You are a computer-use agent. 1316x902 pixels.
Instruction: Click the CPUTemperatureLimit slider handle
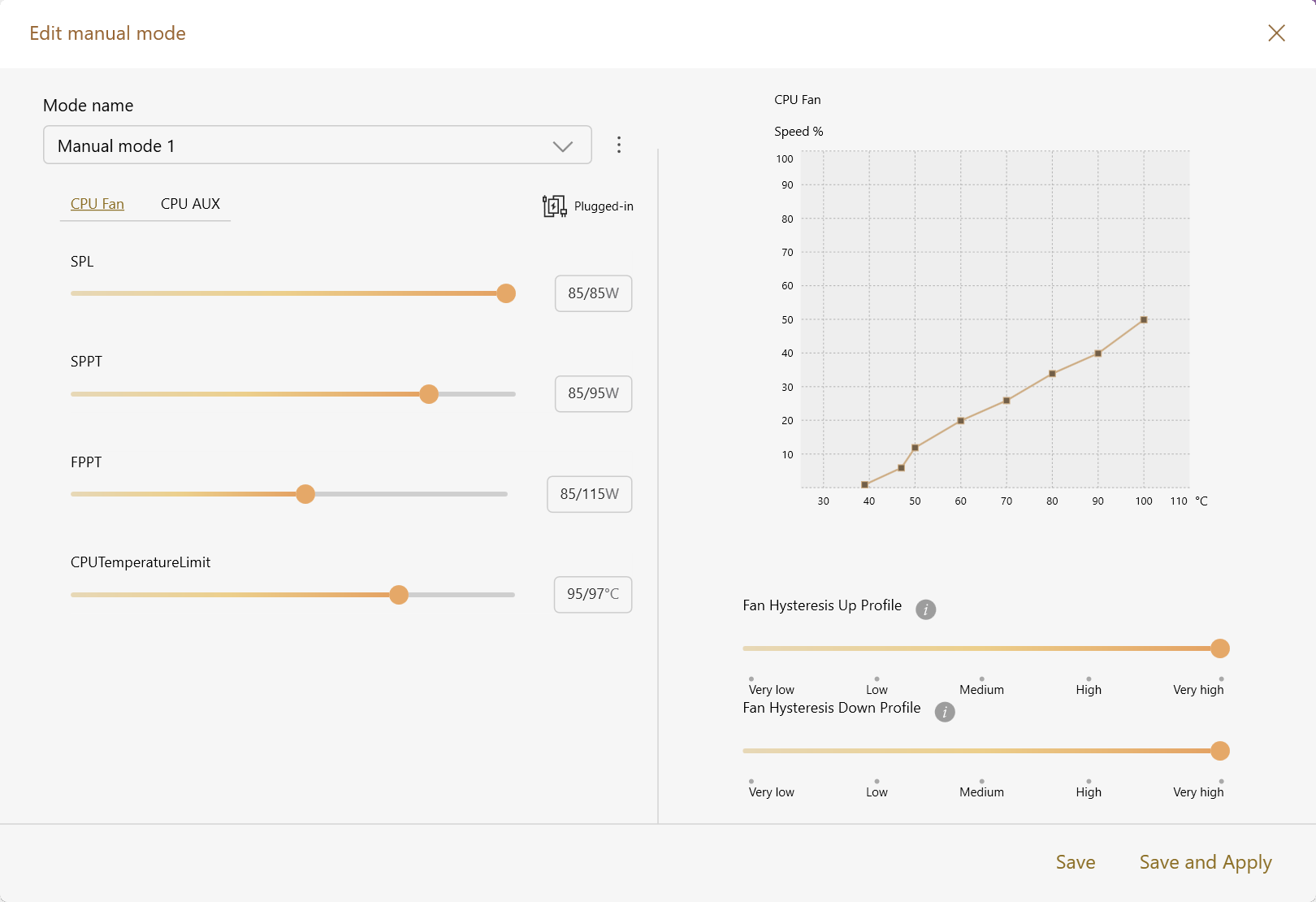coord(399,595)
